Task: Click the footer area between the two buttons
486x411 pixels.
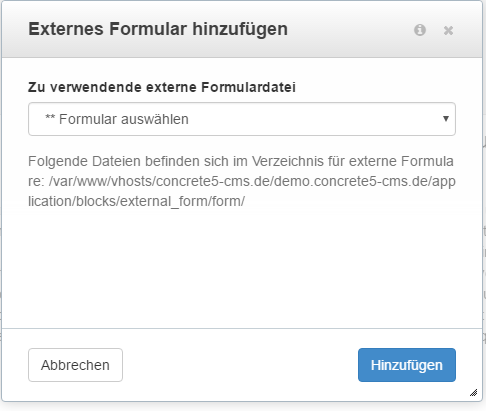Action: tap(240, 365)
